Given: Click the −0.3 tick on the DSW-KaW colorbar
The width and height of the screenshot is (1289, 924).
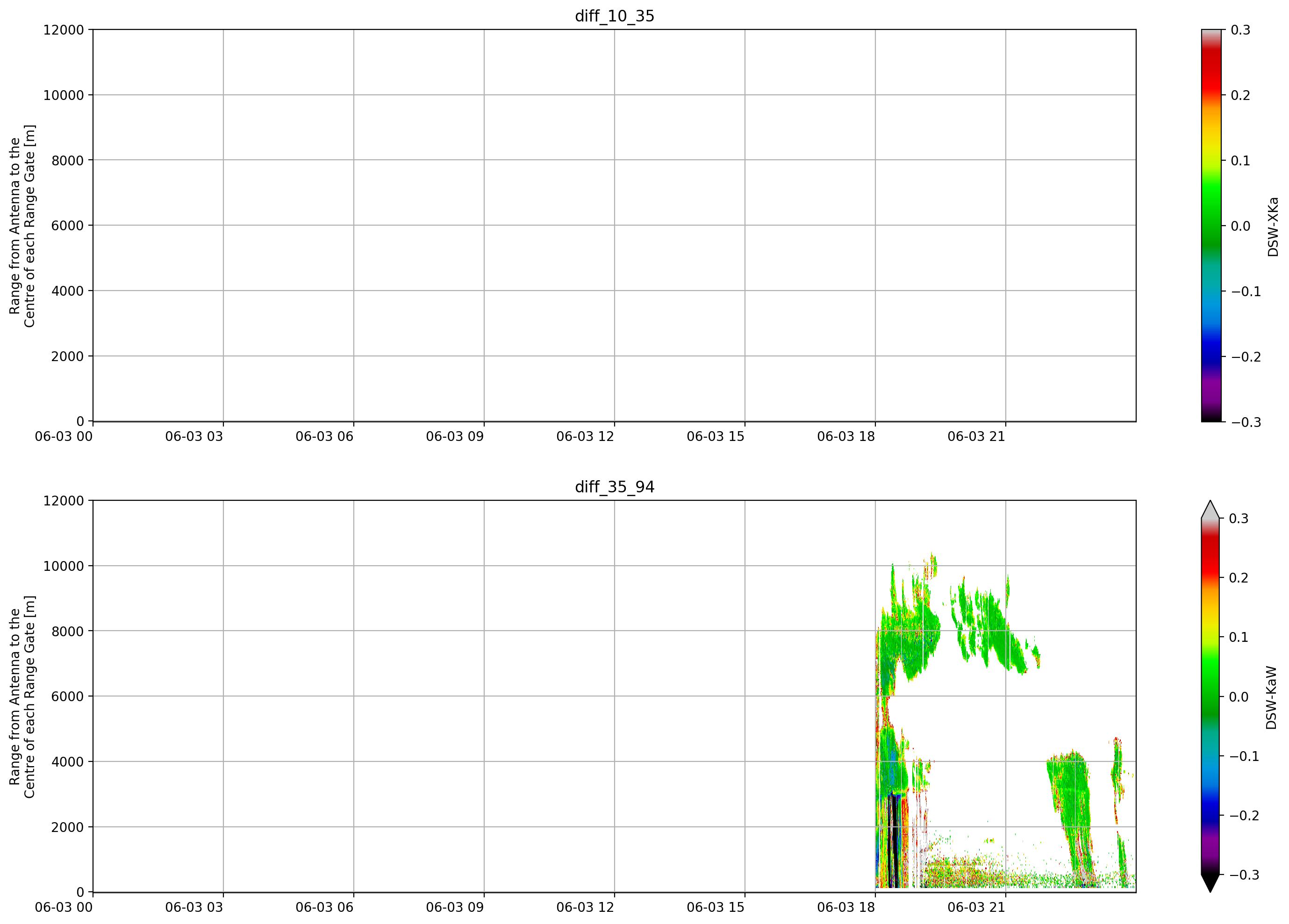Looking at the screenshot, I should (x=1245, y=874).
